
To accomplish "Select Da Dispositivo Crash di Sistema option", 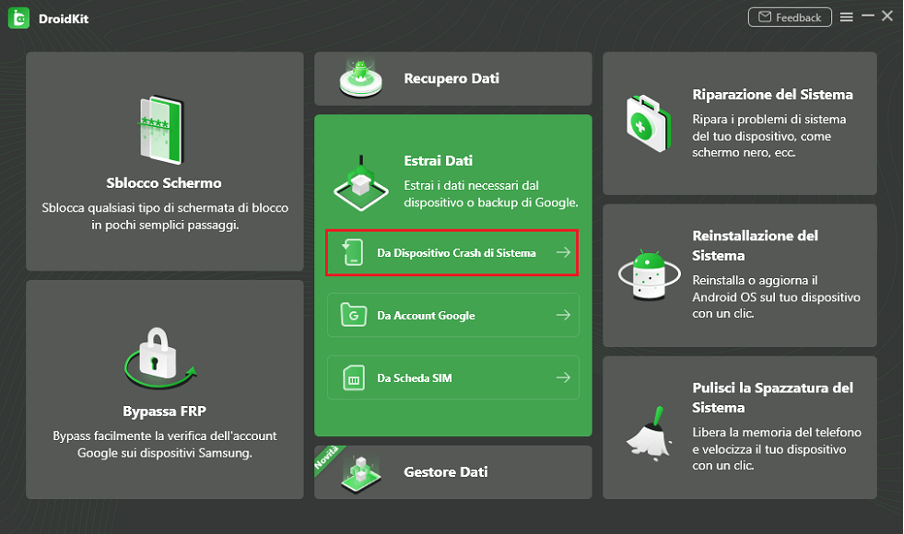I will tap(455, 253).
